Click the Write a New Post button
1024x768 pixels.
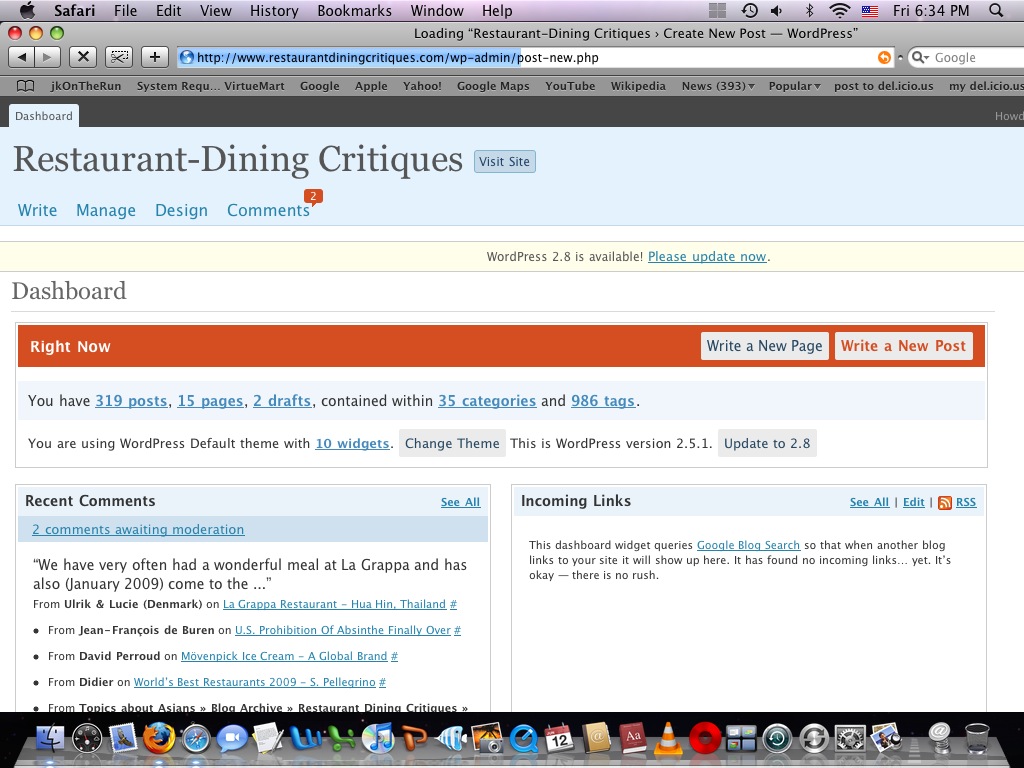(903, 346)
